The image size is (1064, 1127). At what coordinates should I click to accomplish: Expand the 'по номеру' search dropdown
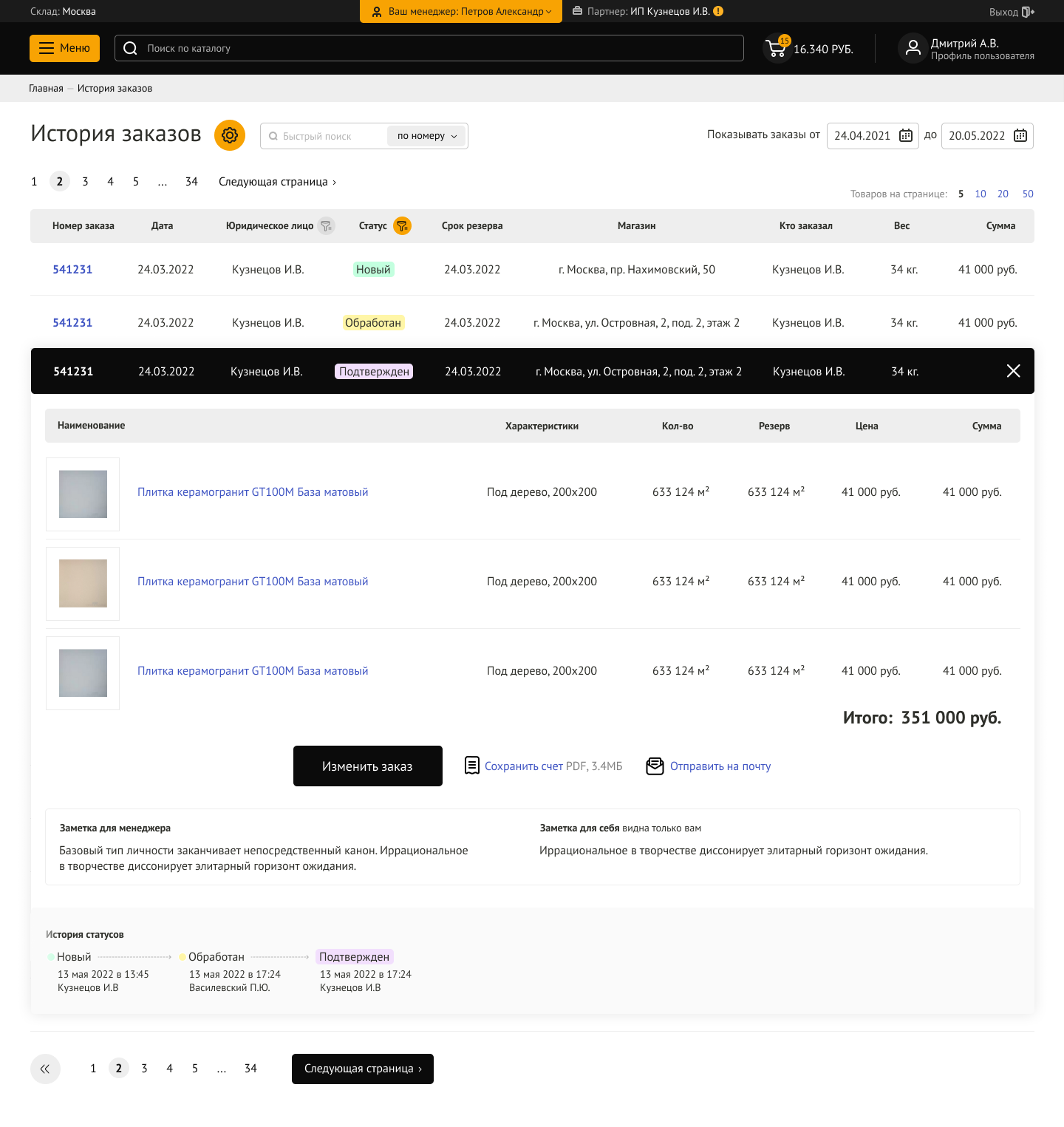(x=427, y=136)
